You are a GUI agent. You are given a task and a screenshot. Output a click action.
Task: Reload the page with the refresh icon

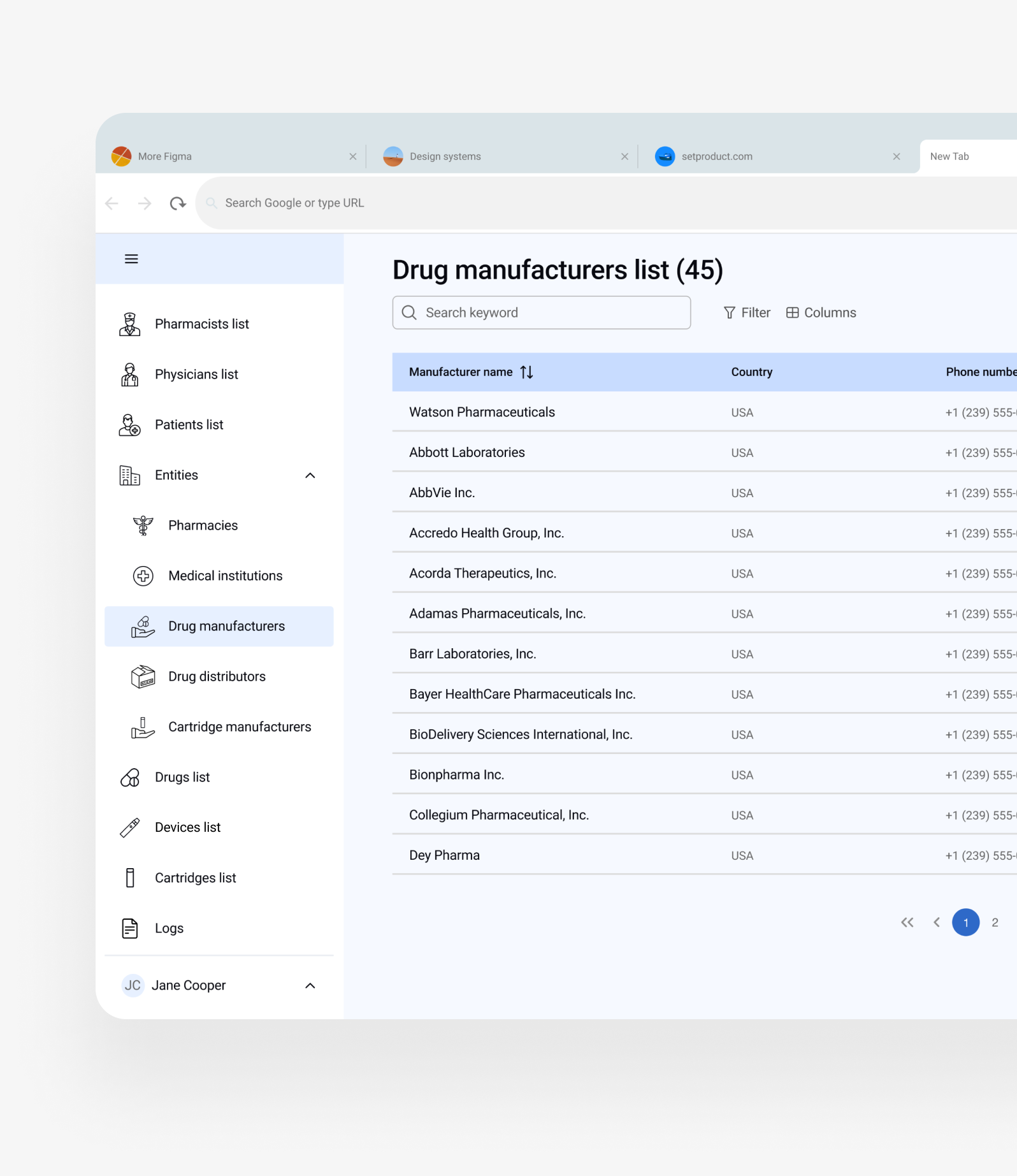coord(178,203)
